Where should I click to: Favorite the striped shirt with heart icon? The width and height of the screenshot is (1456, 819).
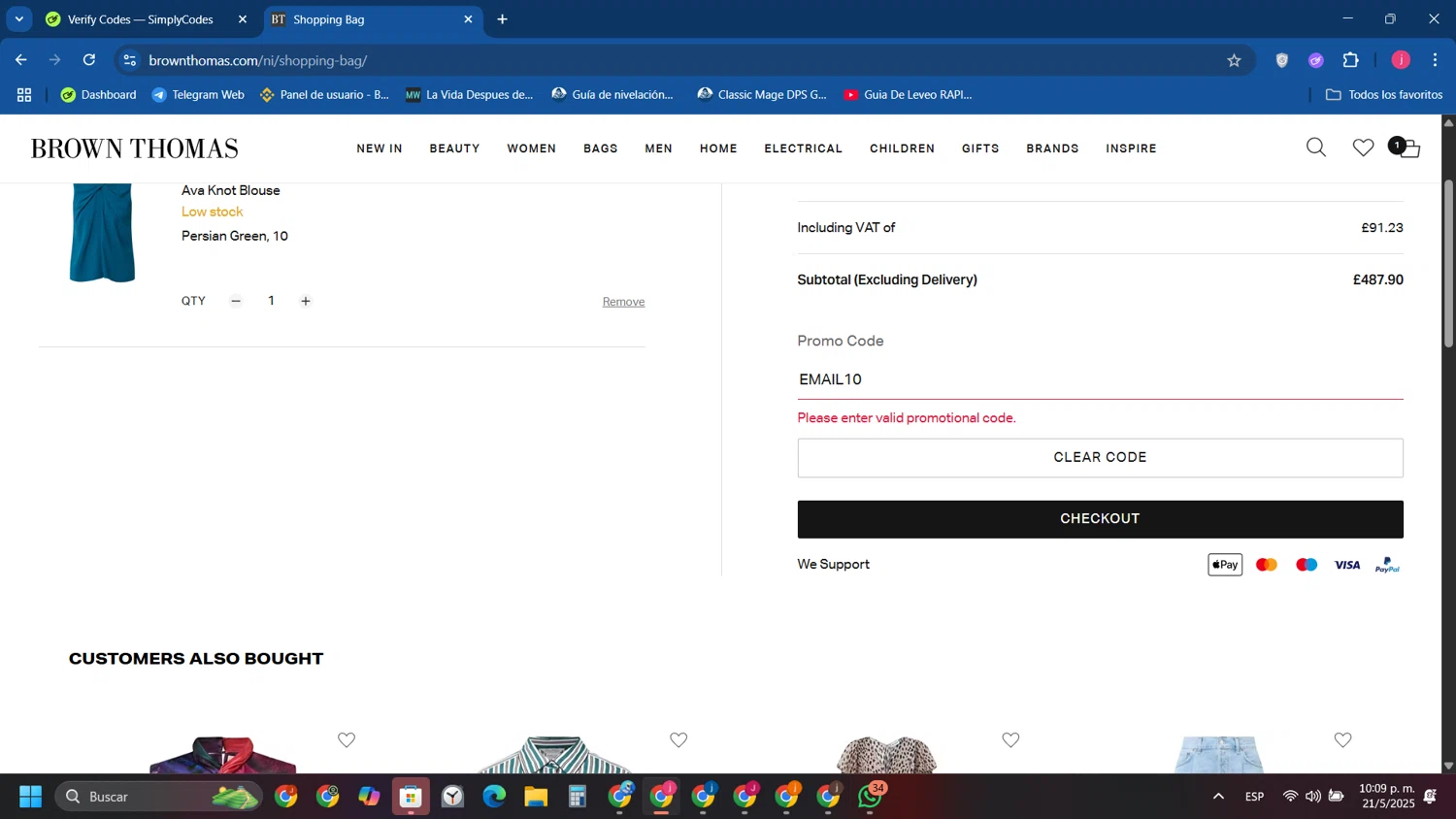pos(678,740)
